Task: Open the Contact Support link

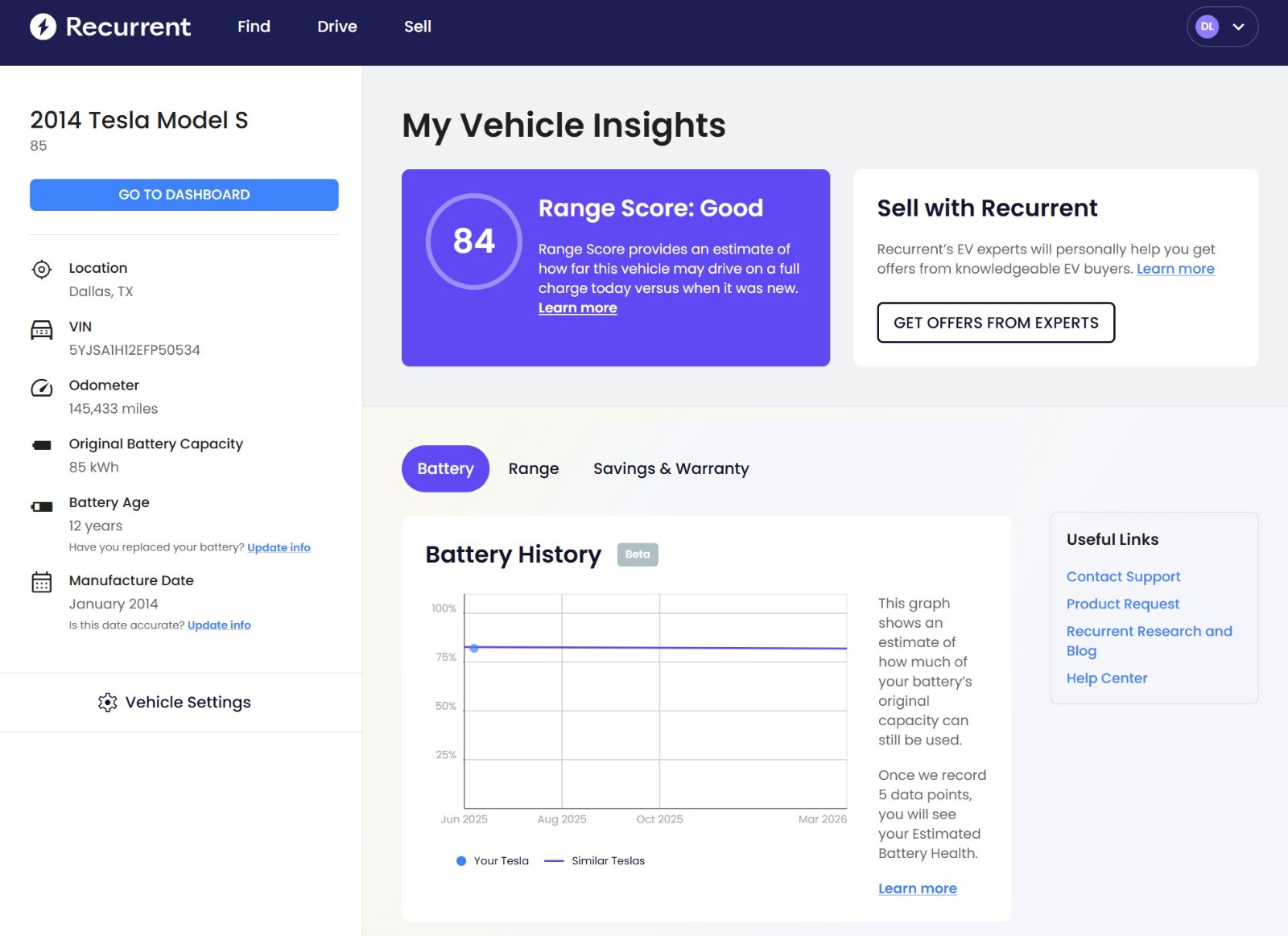Action: (1123, 576)
